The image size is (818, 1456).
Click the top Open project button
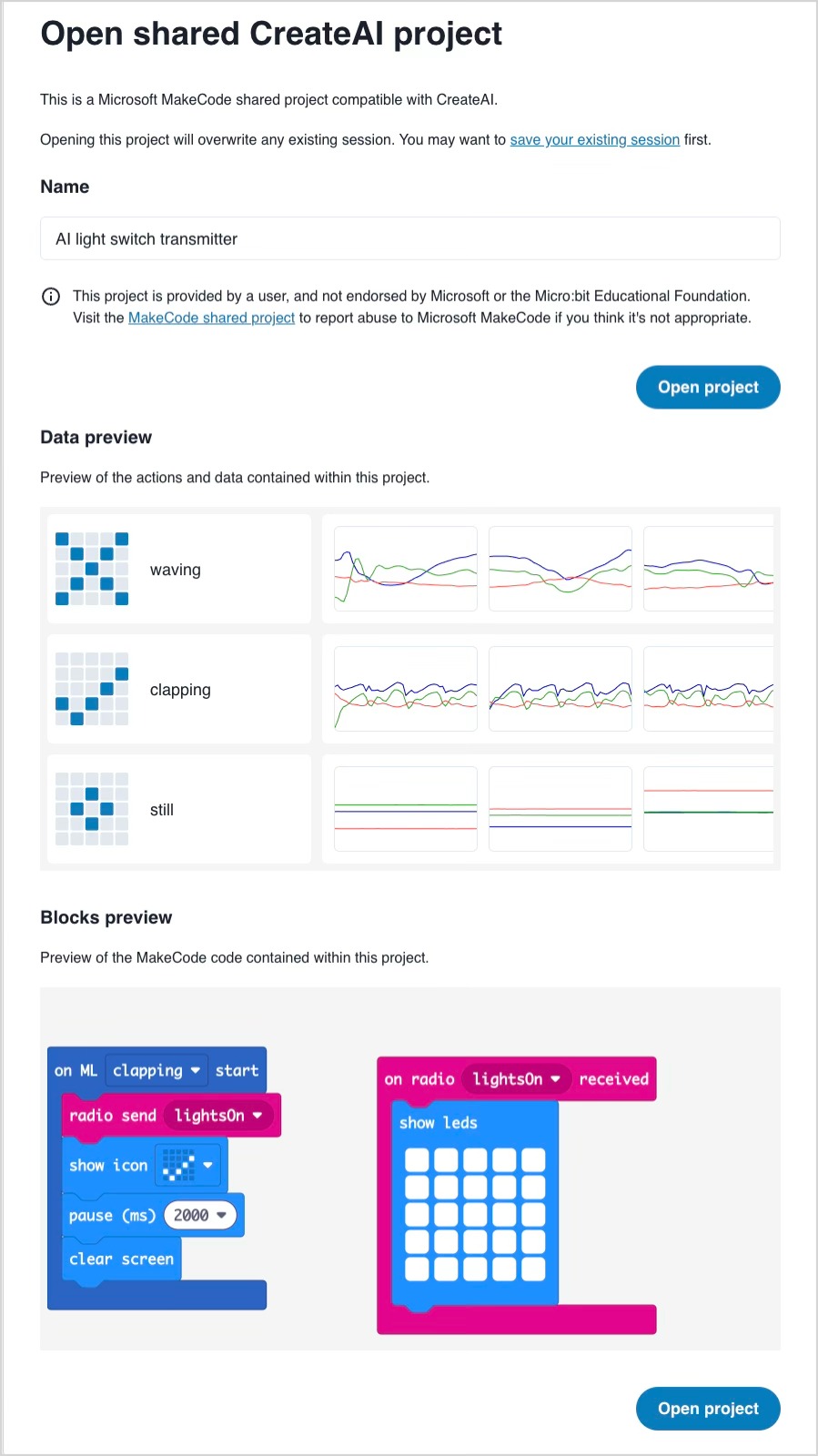[707, 387]
